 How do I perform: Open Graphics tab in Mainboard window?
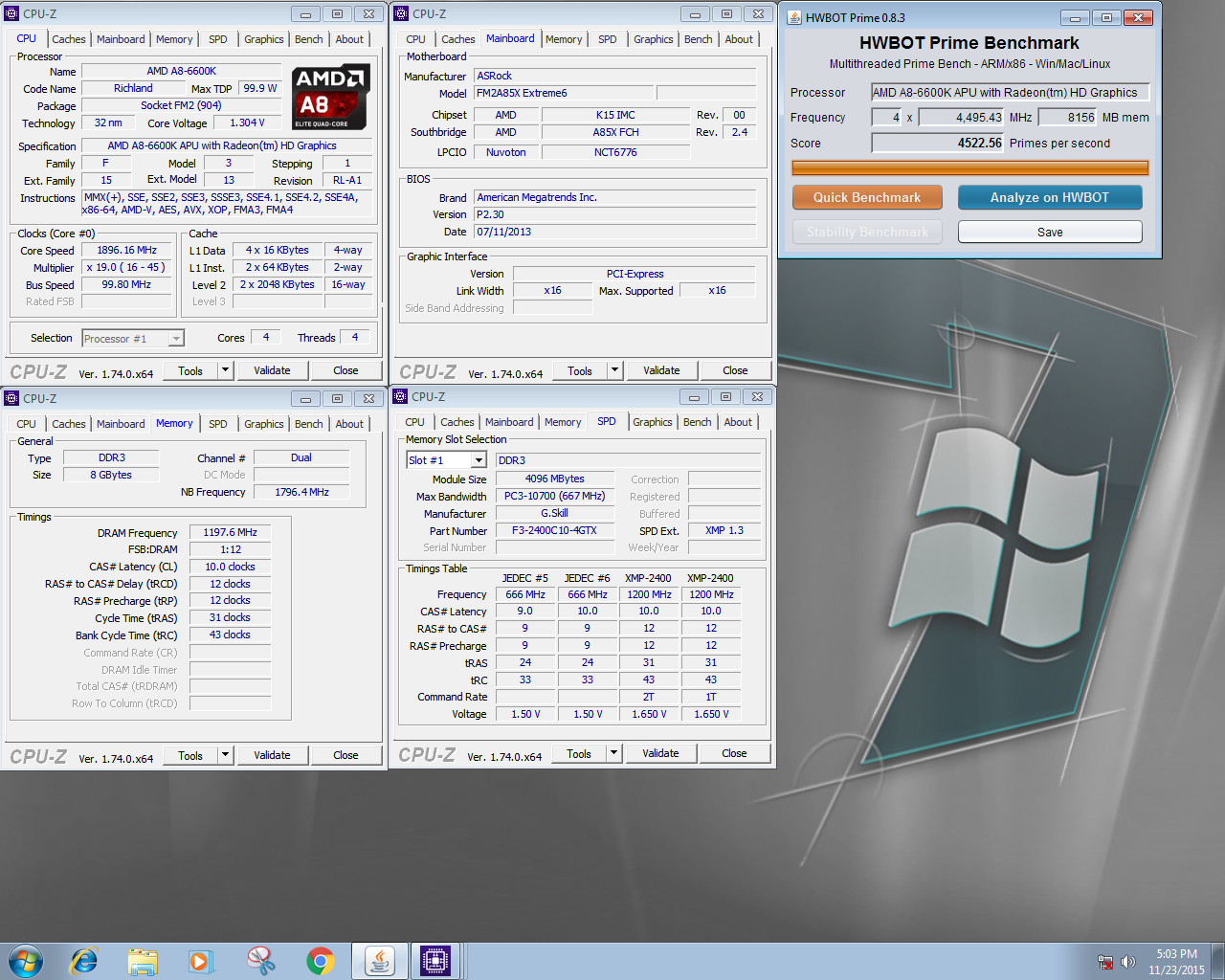point(654,39)
